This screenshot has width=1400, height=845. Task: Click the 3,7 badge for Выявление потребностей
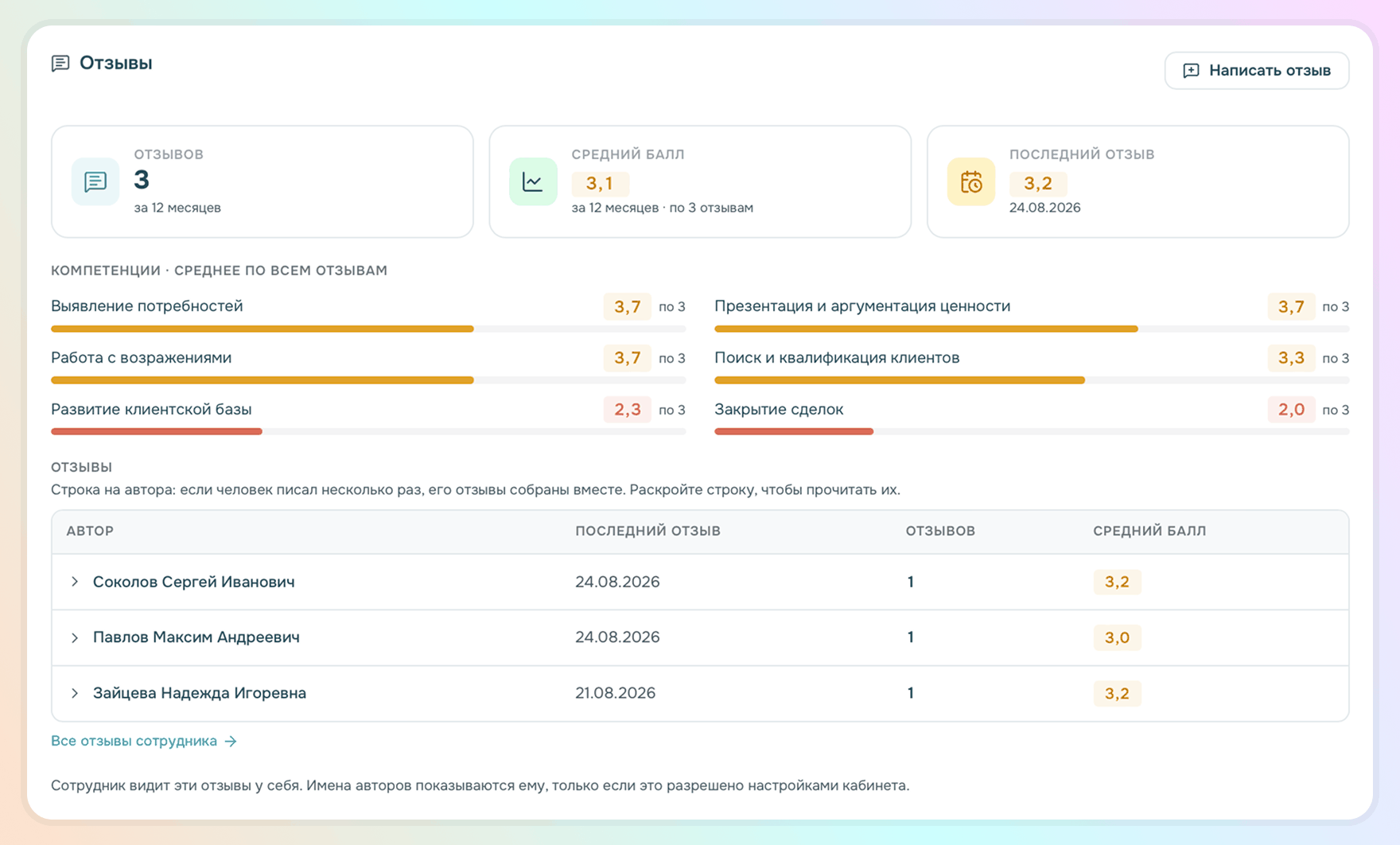pyautogui.click(x=628, y=306)
